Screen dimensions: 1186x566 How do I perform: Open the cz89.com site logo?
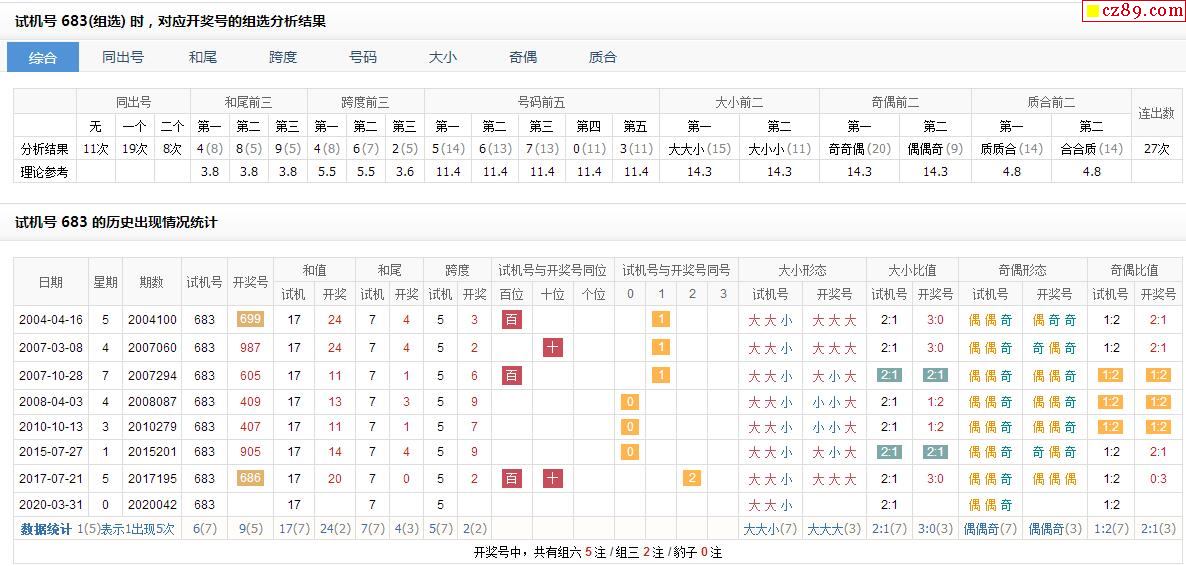pyautogui.click(x=1134, y=11)
